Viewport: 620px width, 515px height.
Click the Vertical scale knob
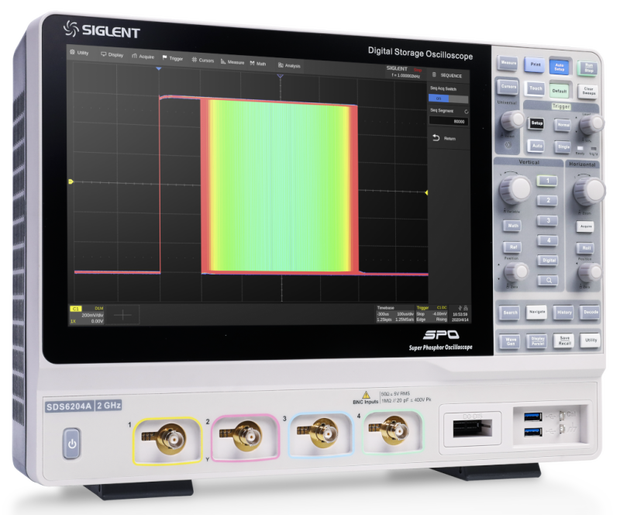(x=514, y=189)
